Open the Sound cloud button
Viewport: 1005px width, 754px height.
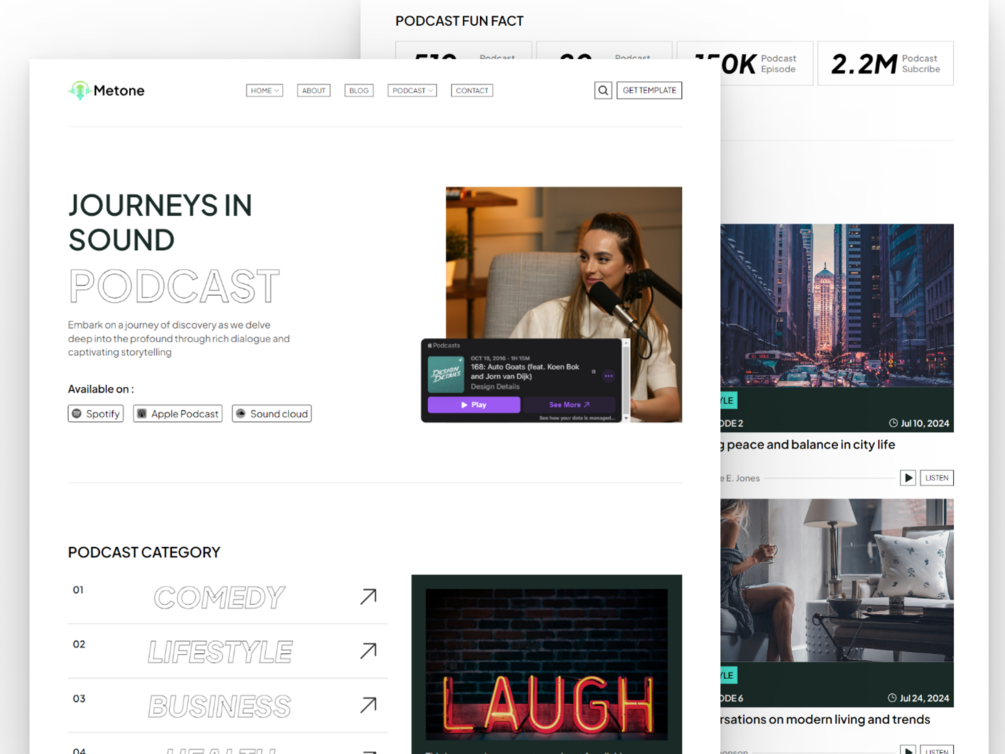(272, 414)
